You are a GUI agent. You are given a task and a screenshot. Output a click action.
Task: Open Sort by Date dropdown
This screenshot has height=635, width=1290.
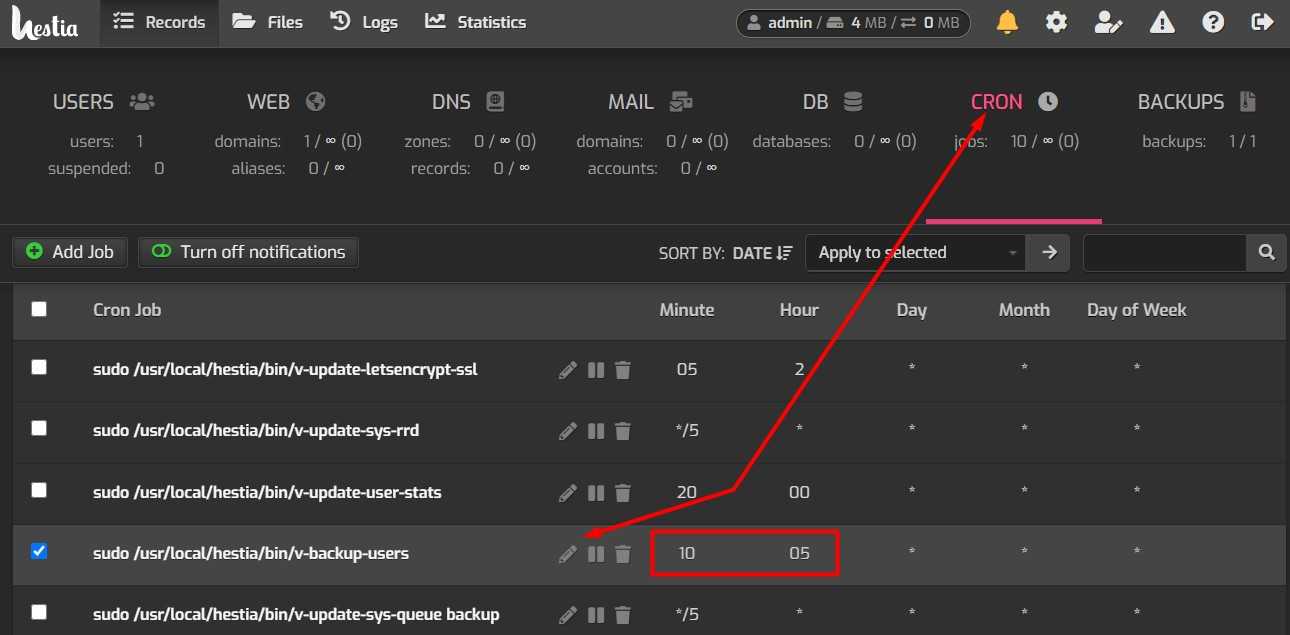pyautogui.click(x=762, y=253)
